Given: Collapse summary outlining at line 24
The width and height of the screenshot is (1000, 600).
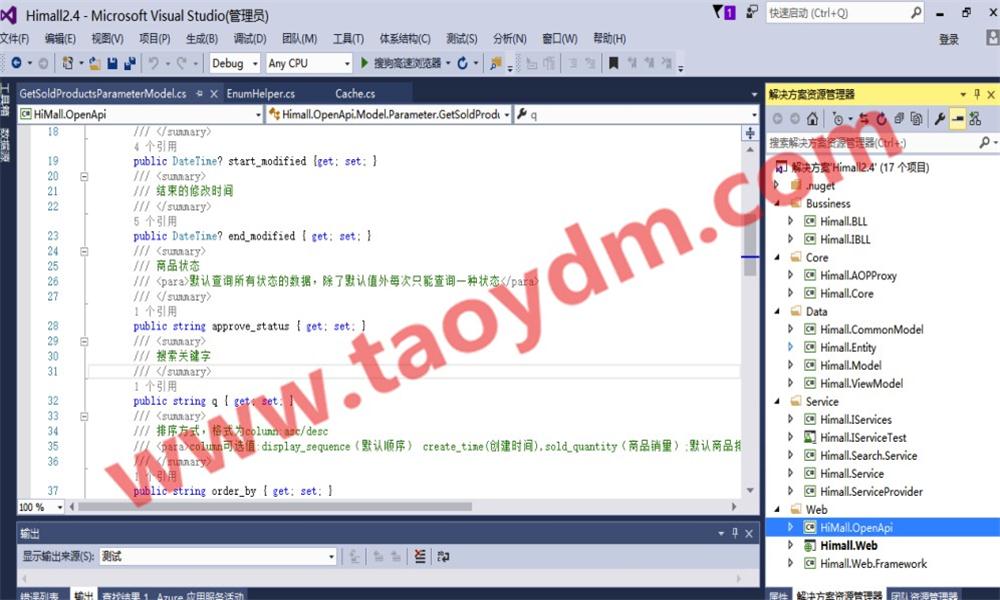Looking at the screenshot, I should click(84, 252).
